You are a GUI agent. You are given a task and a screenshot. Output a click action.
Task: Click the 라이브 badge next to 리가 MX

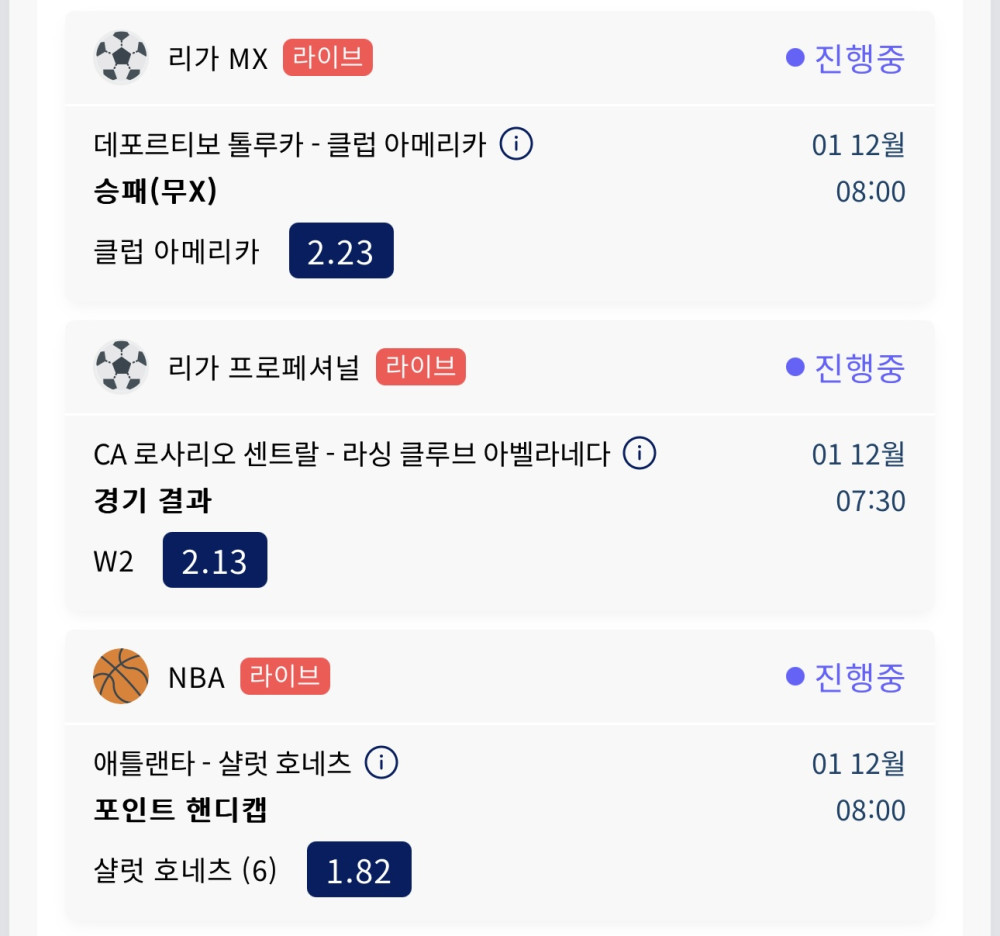(327, 58)
